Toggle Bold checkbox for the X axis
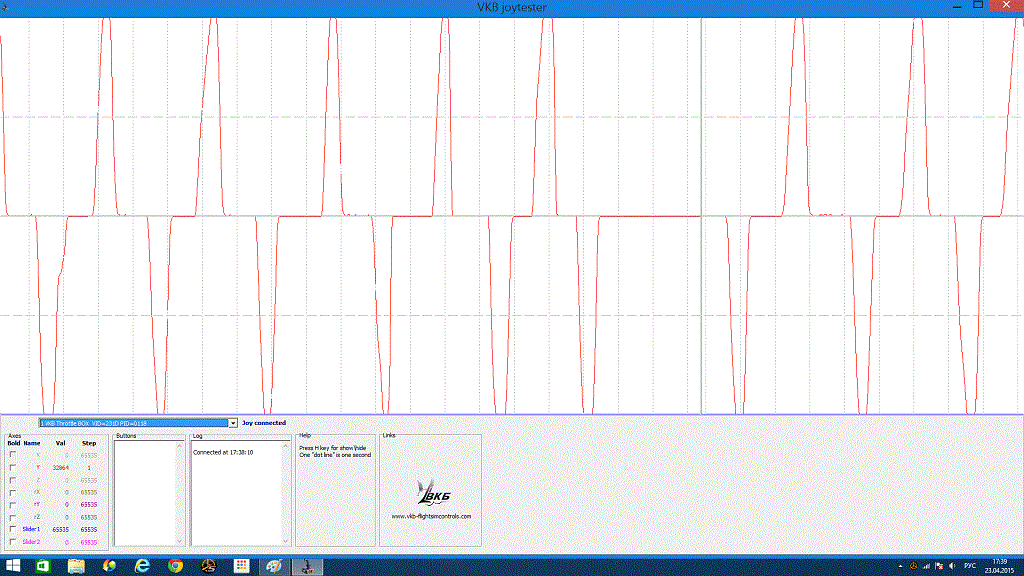Viewport: 1024px width, 576px height. tap(13, 455)
